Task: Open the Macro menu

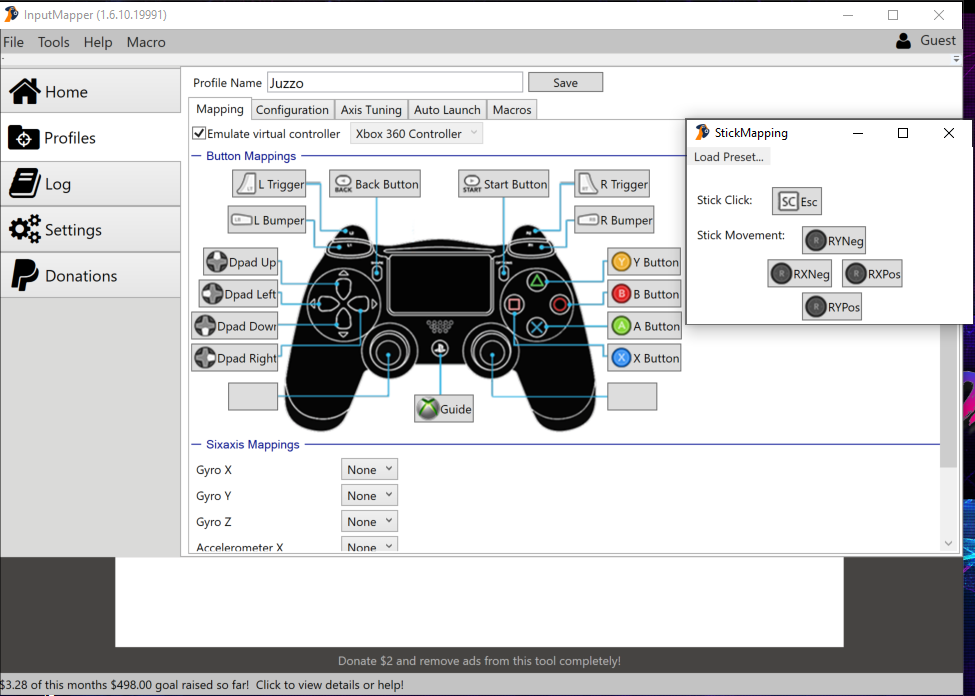Action: coord(146,42)
